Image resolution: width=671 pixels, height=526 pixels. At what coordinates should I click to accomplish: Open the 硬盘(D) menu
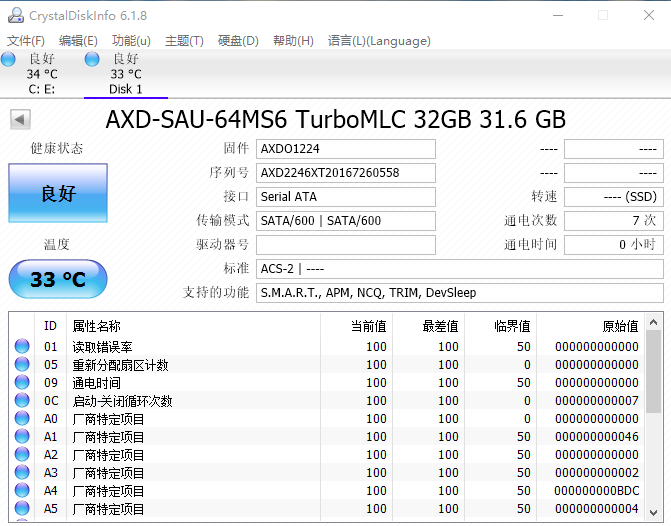[x=238, y=41]
